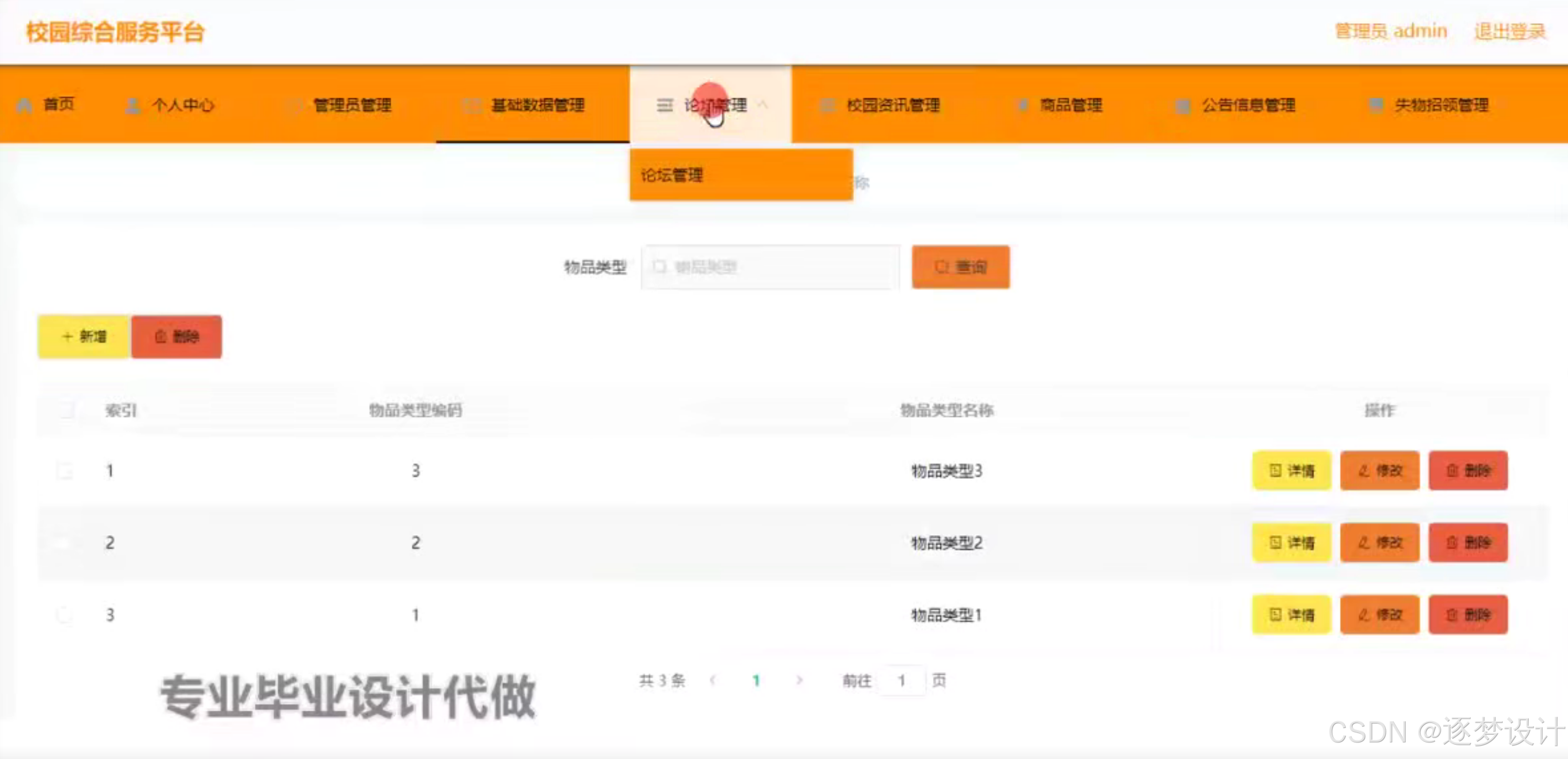This screenshot has width=1568, height=759.
Task: Check the checkbox for row 物品类型3
Action: point(65,470)
